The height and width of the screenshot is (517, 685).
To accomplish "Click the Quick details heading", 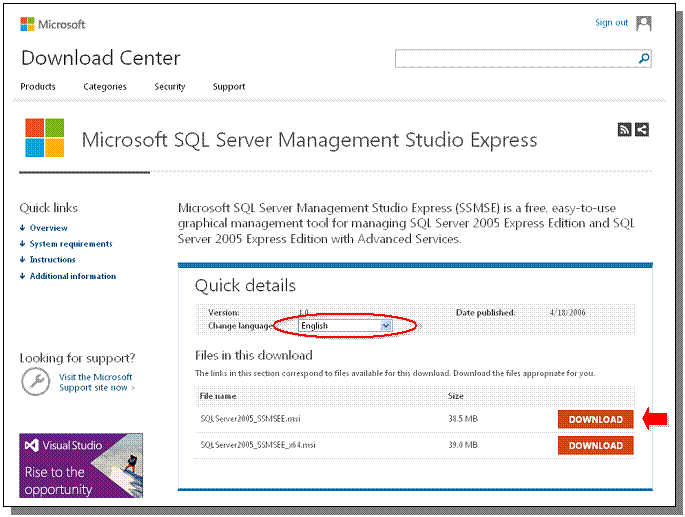I will click(x=245, y=285).
